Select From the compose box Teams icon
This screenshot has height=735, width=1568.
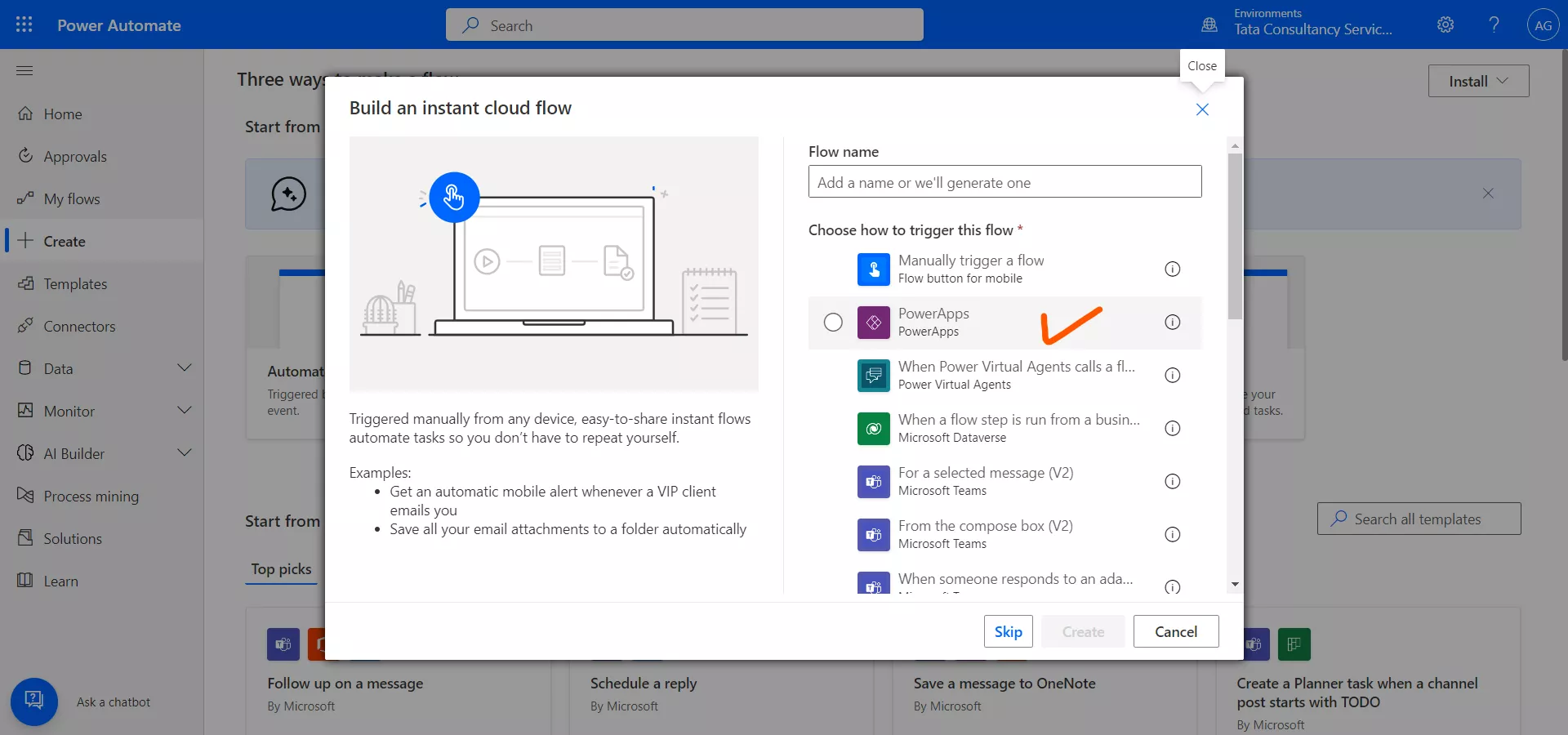tap(873, 535)
